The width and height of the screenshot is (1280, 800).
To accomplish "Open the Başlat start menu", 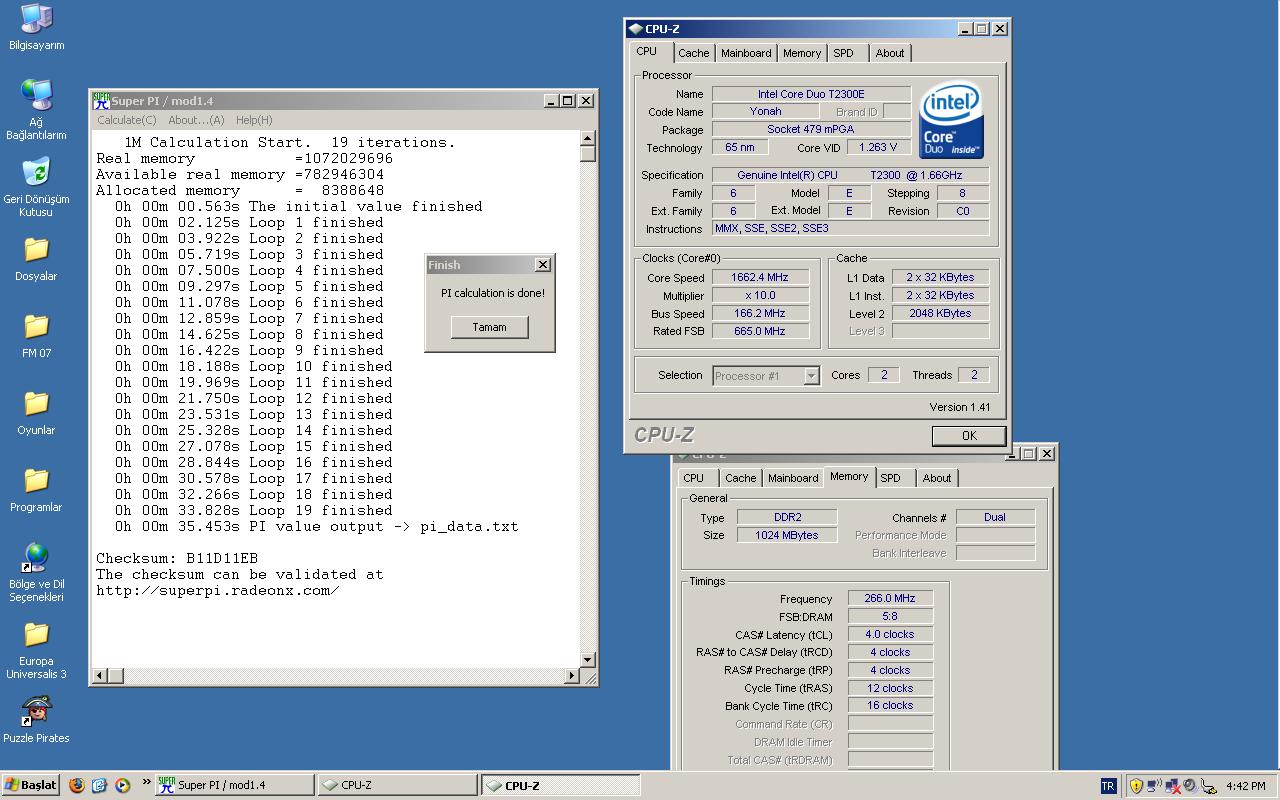I will click(x=31, y=785).
